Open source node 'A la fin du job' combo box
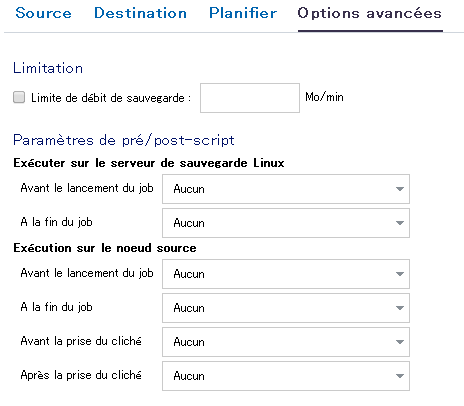Viewport: 464px width, 406px height. [286, 308]
